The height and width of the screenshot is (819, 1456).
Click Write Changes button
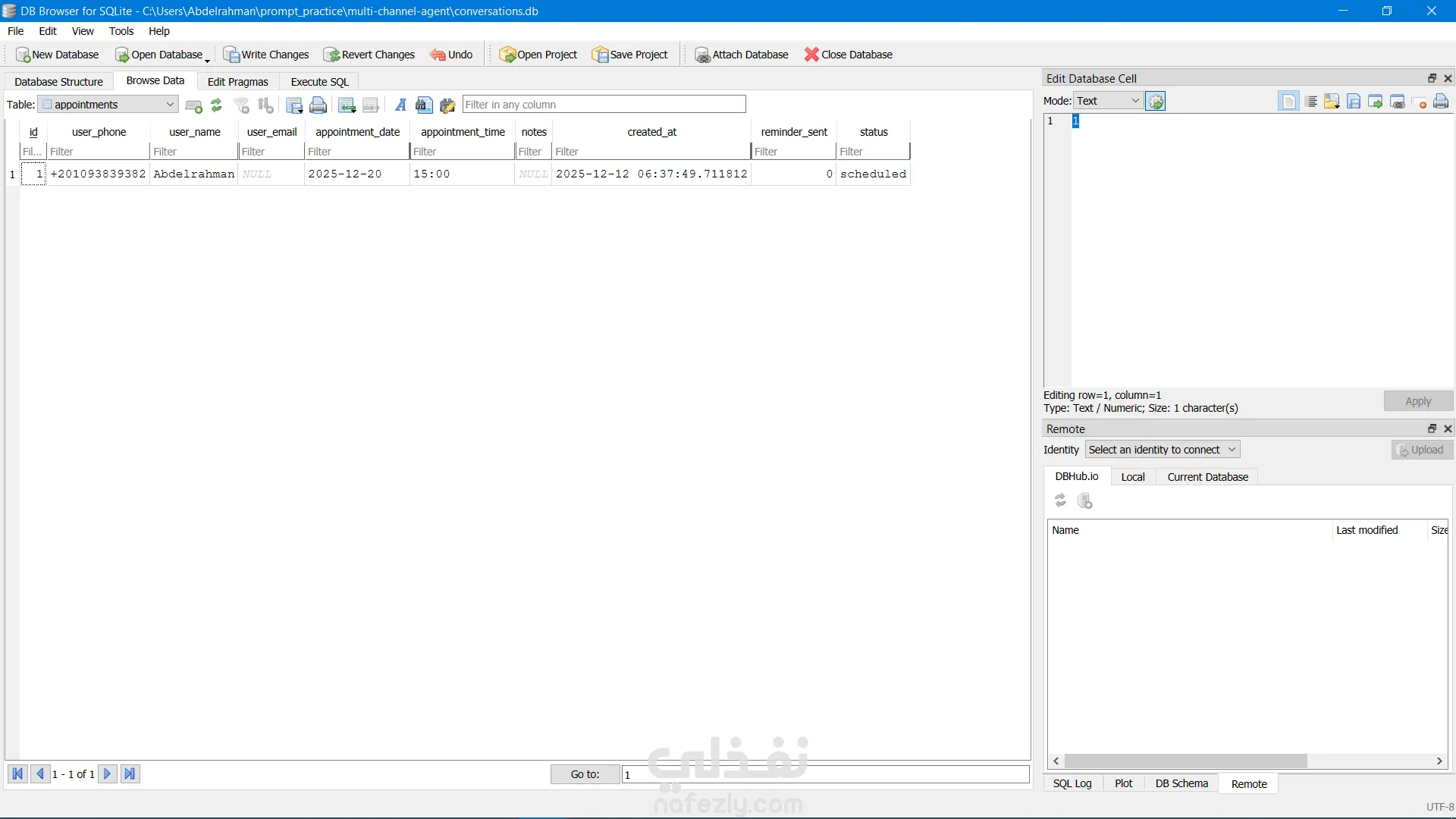(x=266, y=55)
